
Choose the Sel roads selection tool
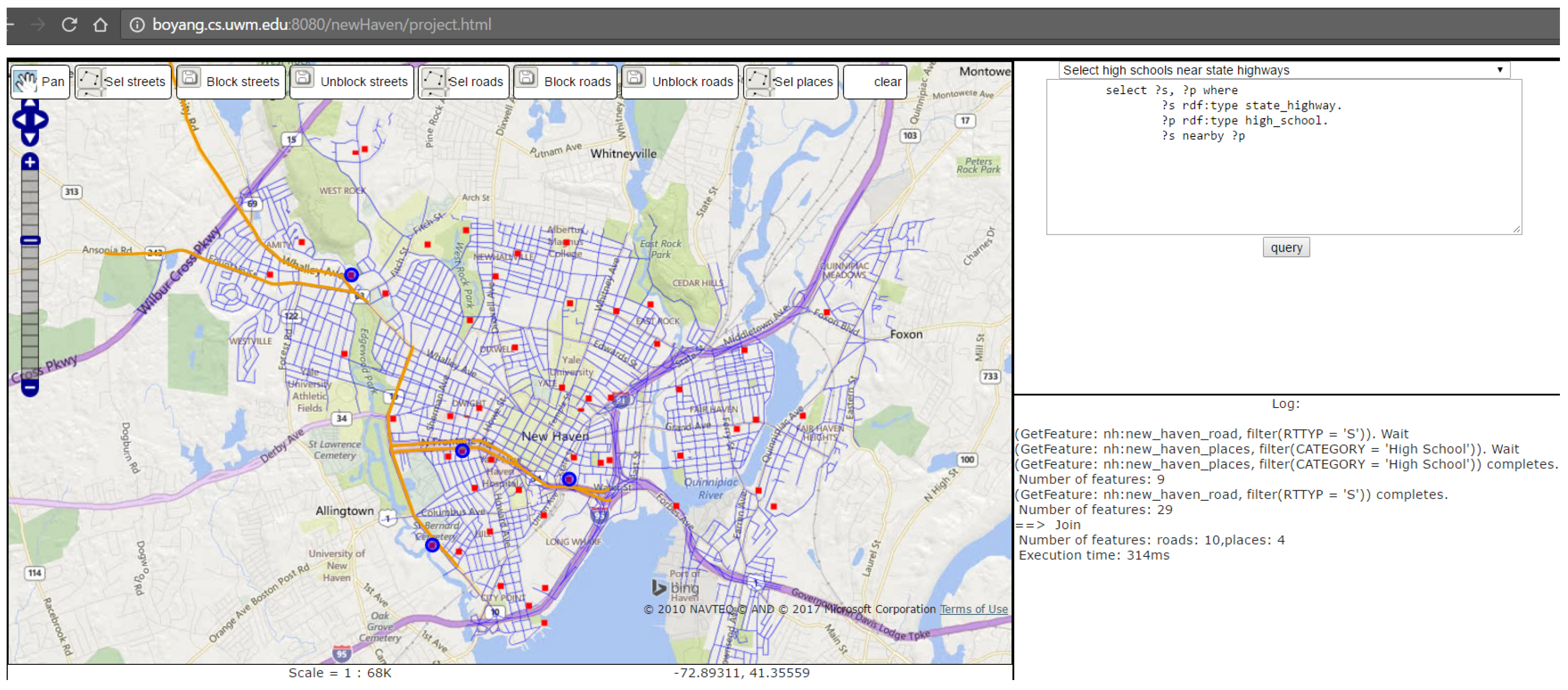[x=464, y=82]
